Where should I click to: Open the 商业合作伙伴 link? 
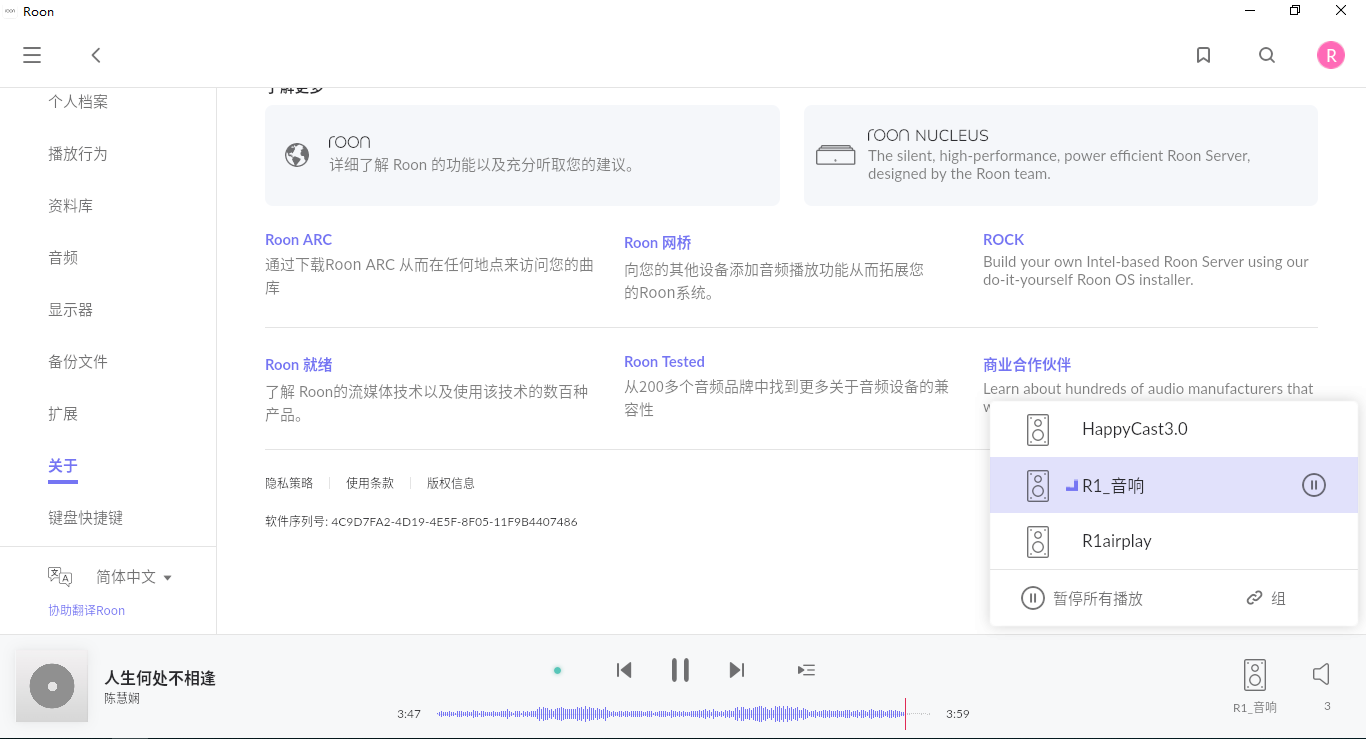pos(1027,365)
